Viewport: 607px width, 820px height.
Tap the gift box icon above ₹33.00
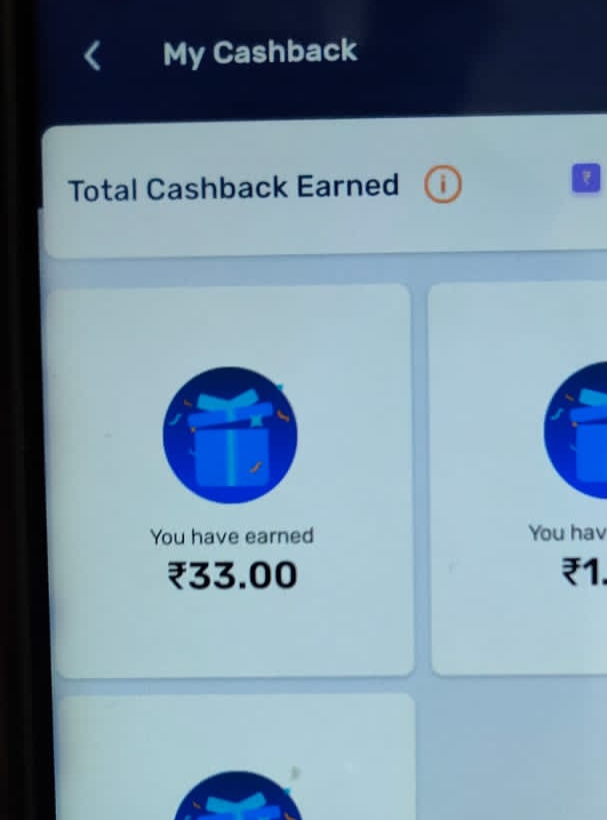tap(230, 435)
